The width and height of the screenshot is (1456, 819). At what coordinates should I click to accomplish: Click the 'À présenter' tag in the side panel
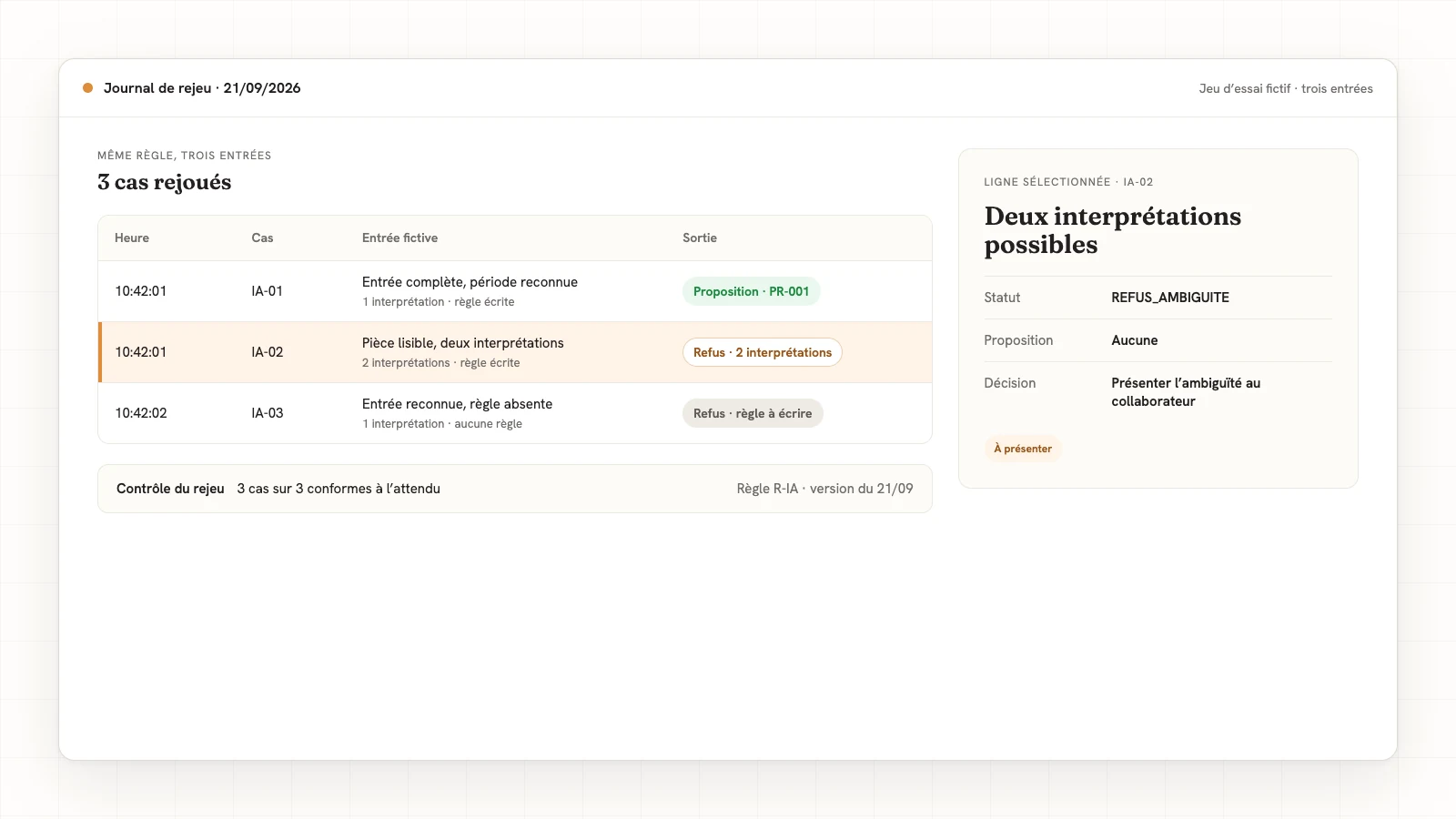(1023, 449)
